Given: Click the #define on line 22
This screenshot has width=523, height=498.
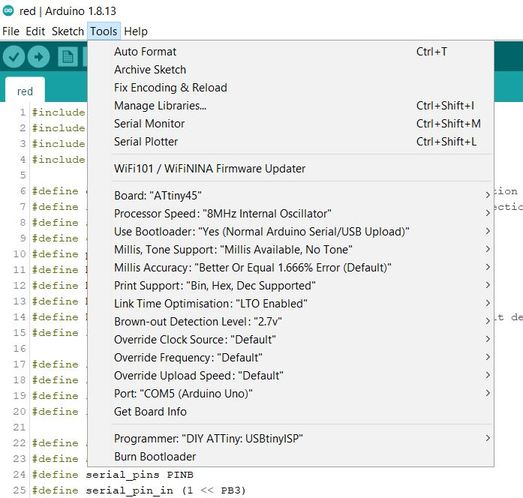Looking at the screenshot, I should pos(55,443).
